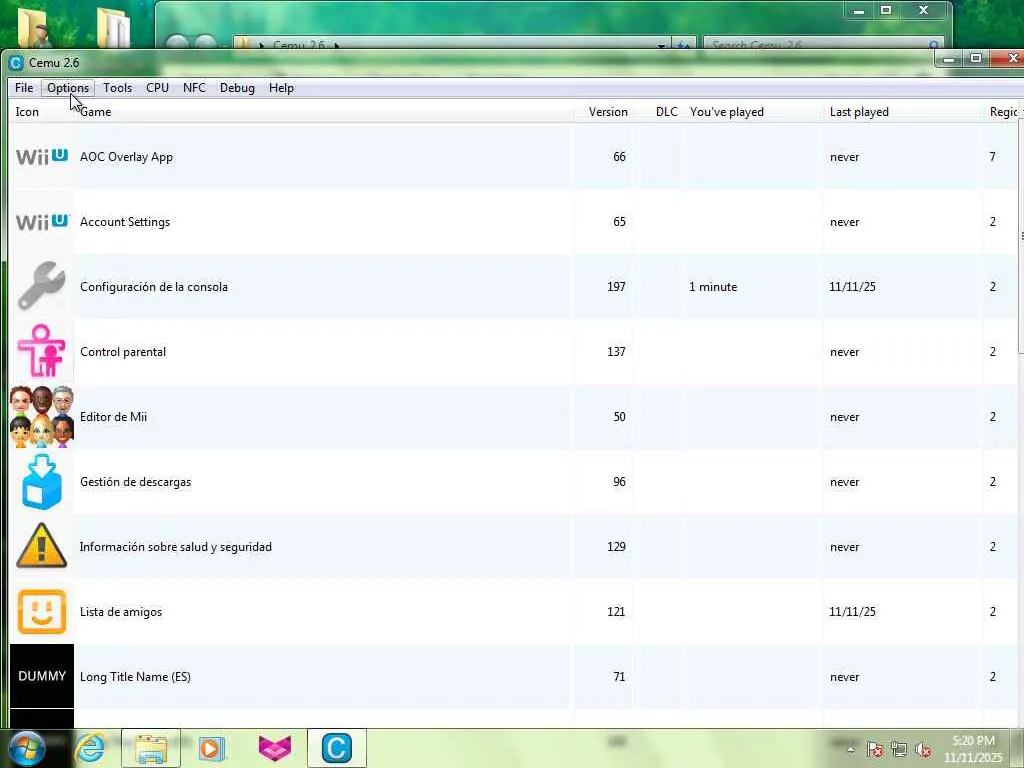The height and width of the screenshot is (768, 1024).
Task: Click the game list vertical scrollbar
Action: [x=1021, y=235]
